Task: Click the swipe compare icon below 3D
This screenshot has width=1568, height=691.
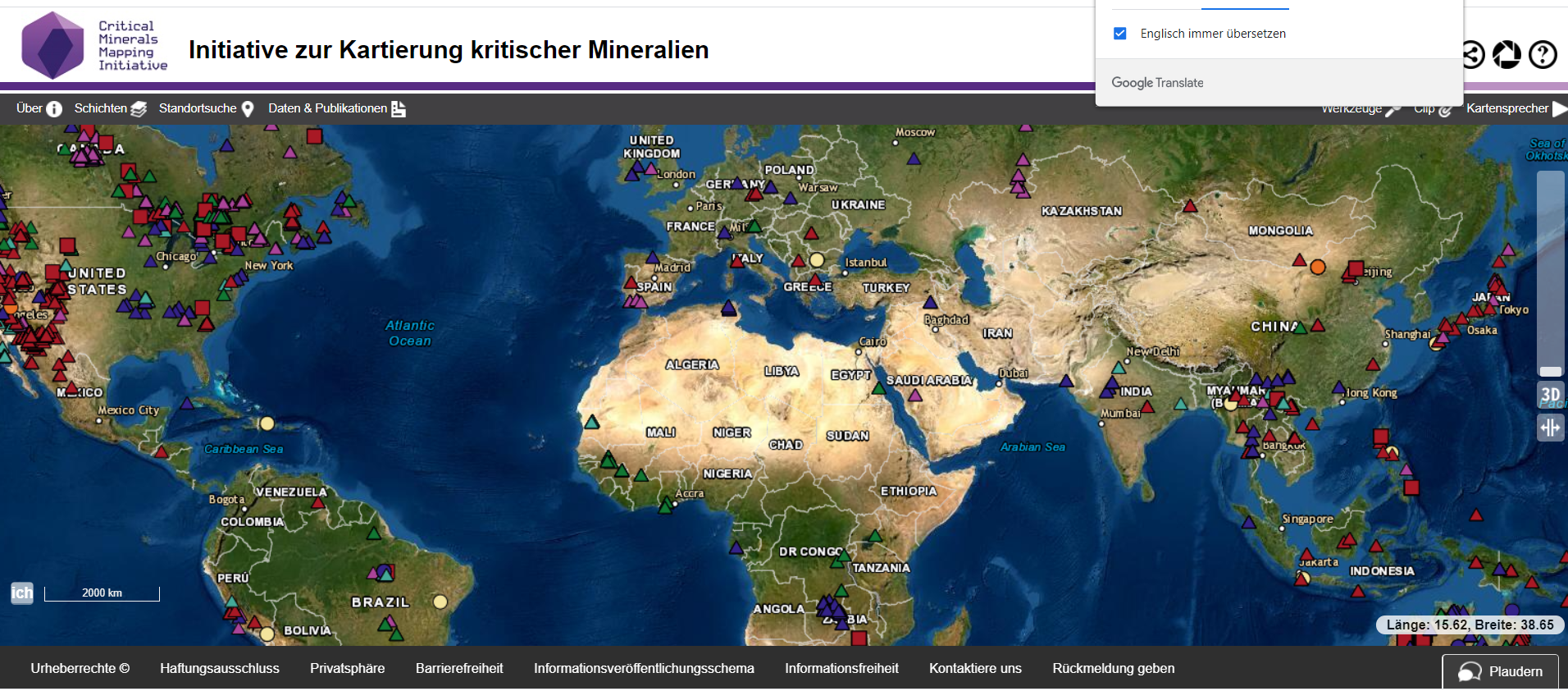Action: pos(1549,428)
